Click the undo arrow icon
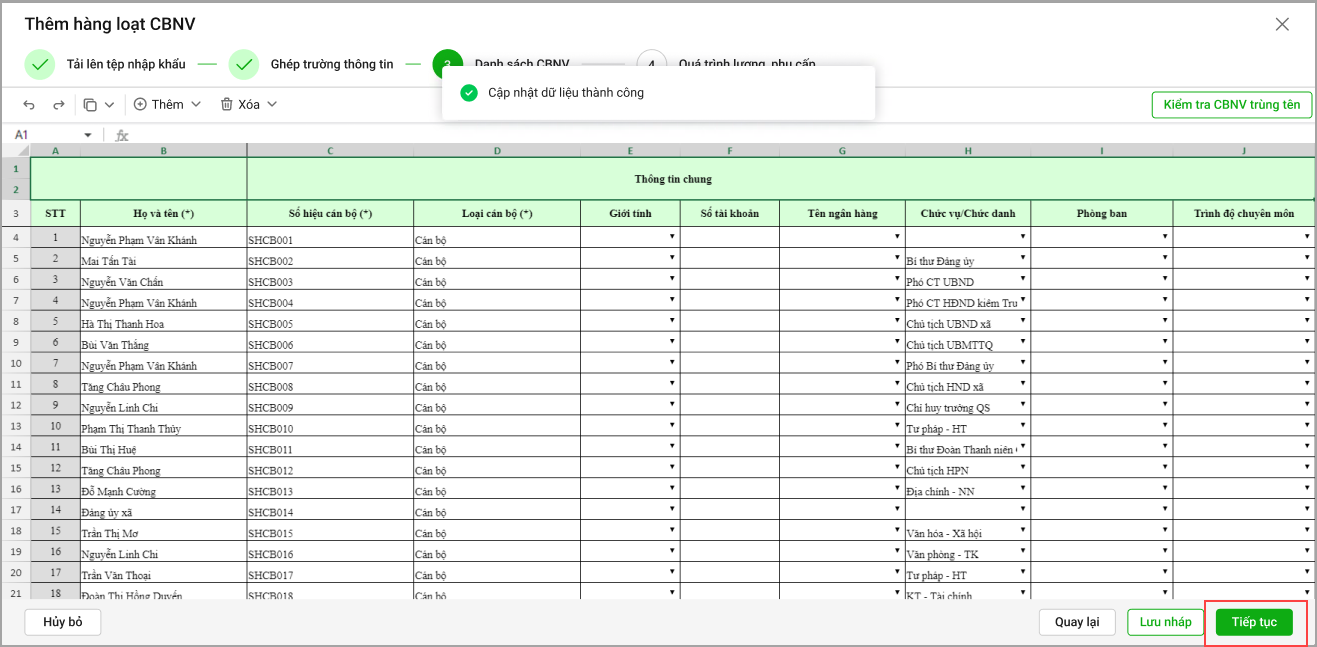 point(29,105)
